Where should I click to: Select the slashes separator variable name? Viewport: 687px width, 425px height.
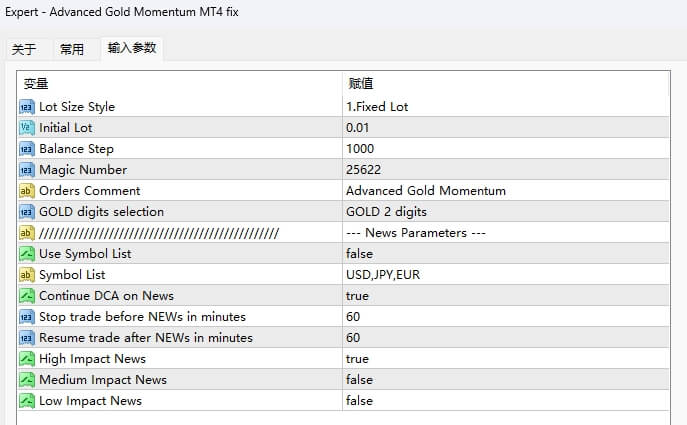159,233
